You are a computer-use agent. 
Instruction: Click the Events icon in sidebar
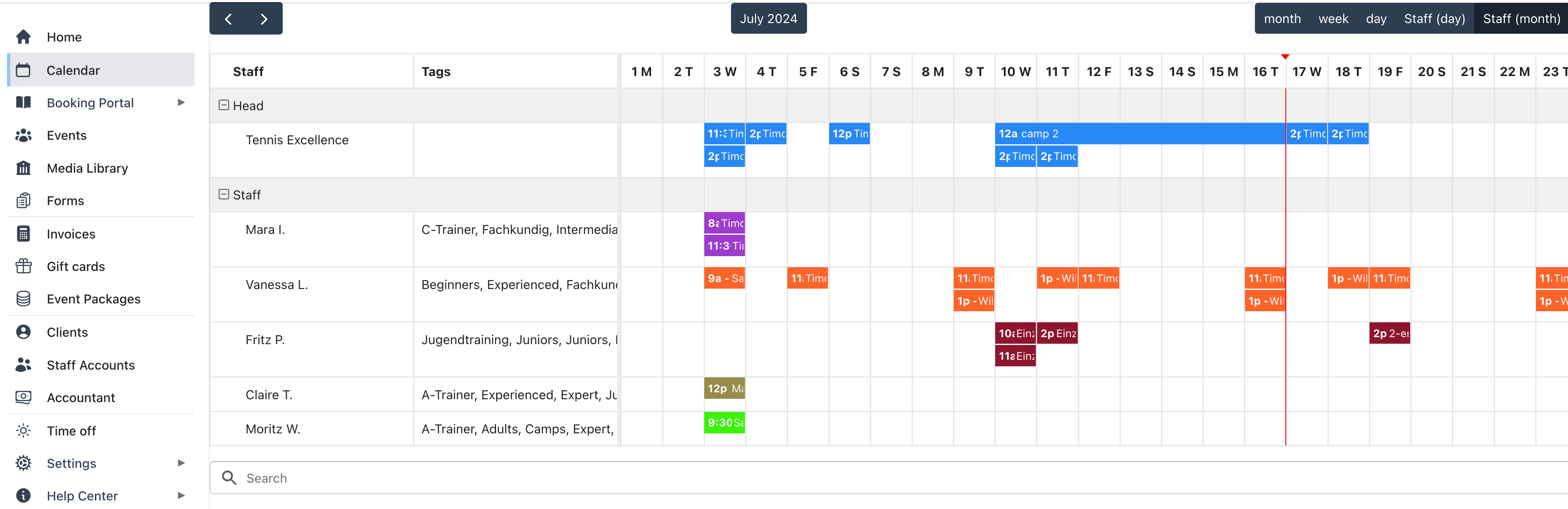pos(25,135)
